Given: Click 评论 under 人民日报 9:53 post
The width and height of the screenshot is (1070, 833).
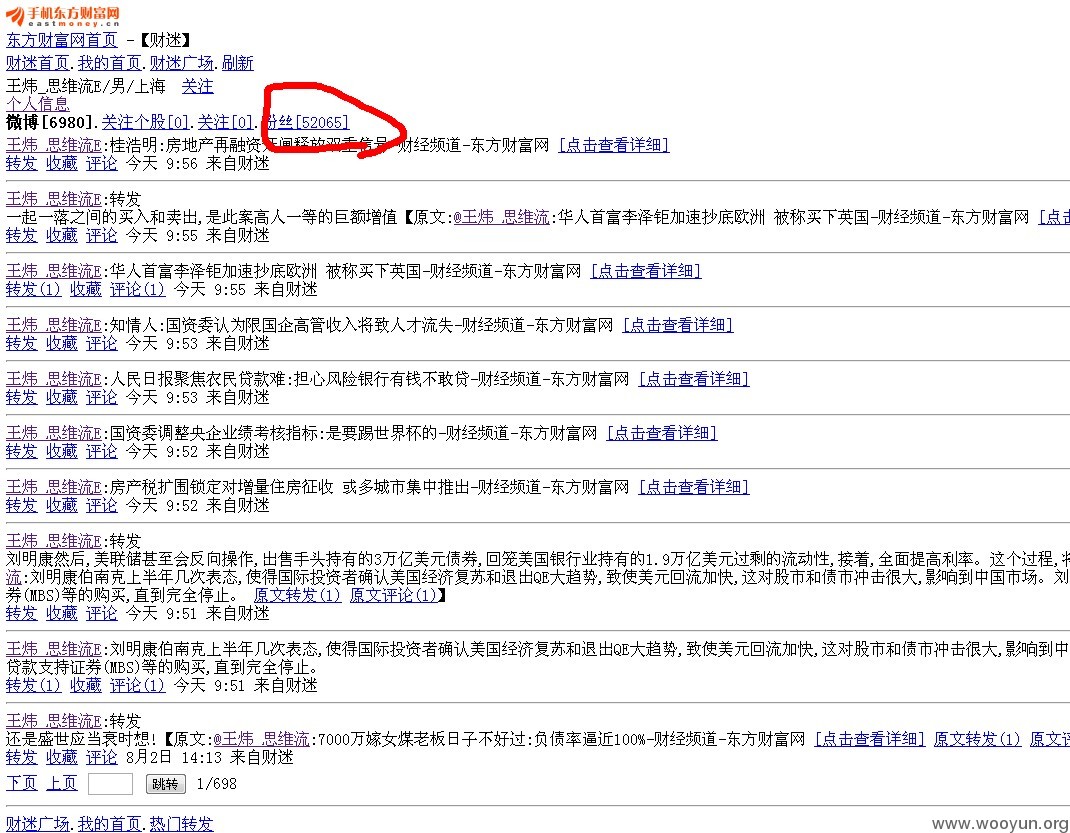Looking at the screenshot, I should coord(102,397).
